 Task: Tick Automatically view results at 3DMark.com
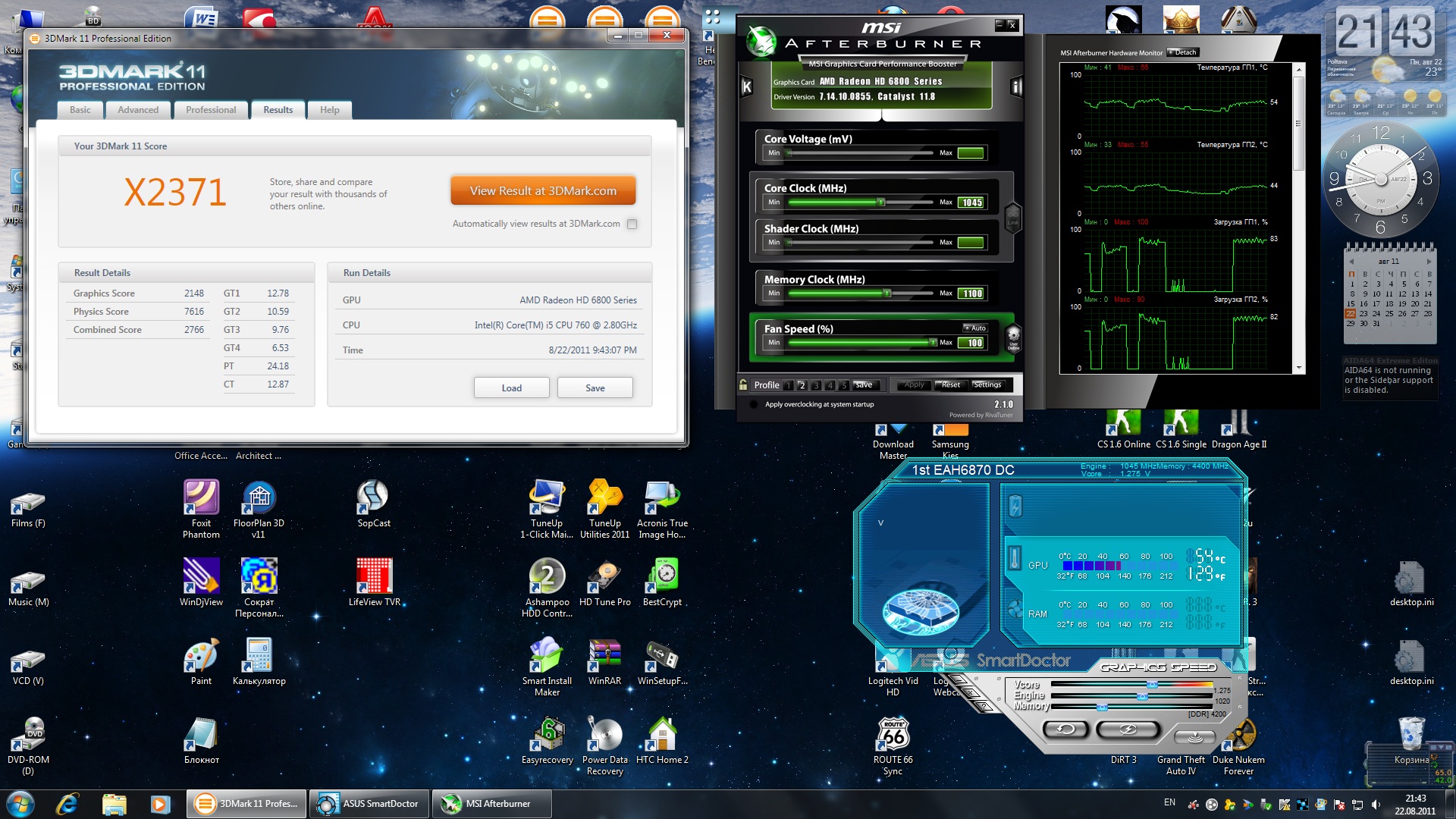click(x=632, y=224)
